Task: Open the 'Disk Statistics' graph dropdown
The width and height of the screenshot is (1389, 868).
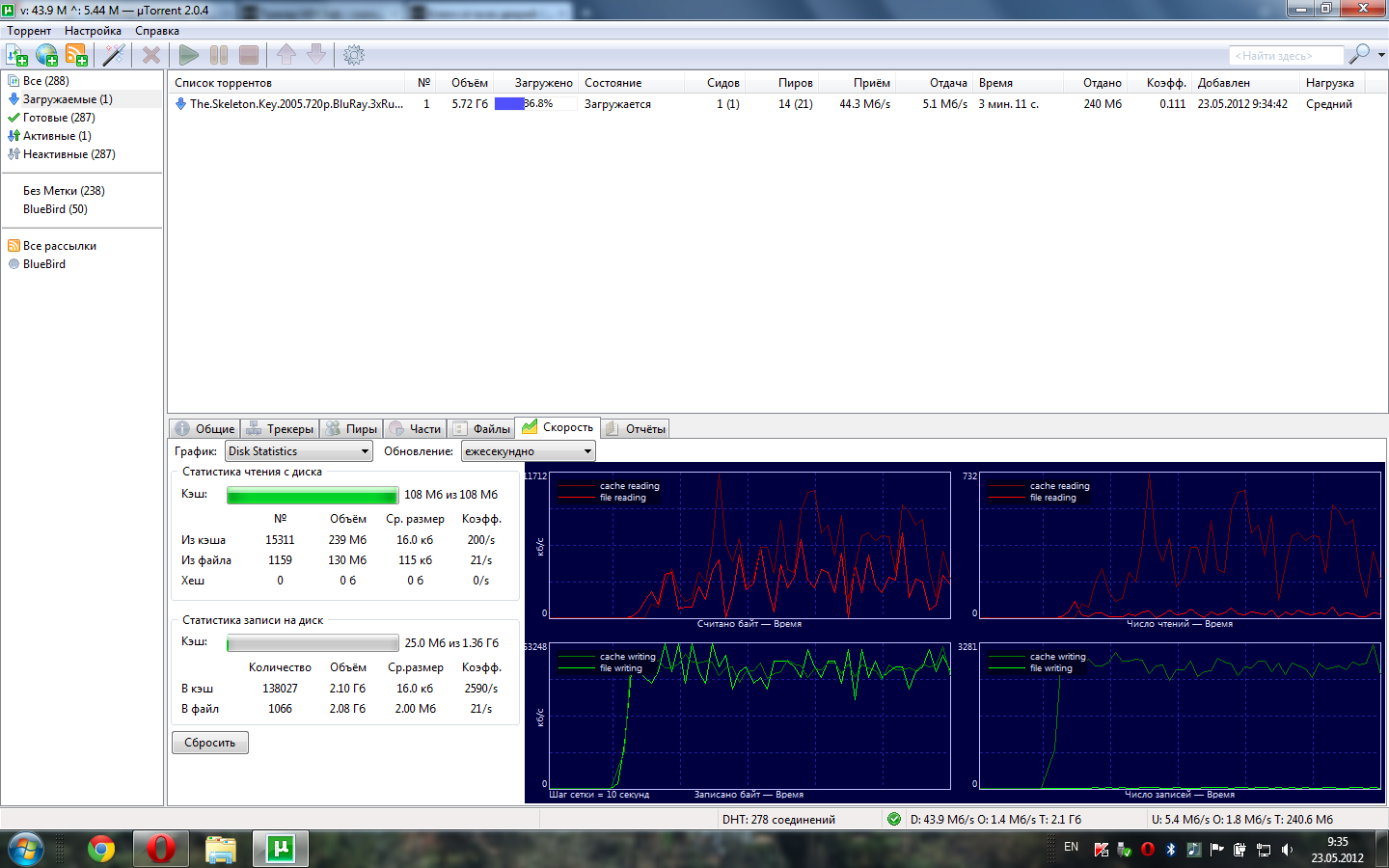Action: pyautogui.click(x=299, y=451)
